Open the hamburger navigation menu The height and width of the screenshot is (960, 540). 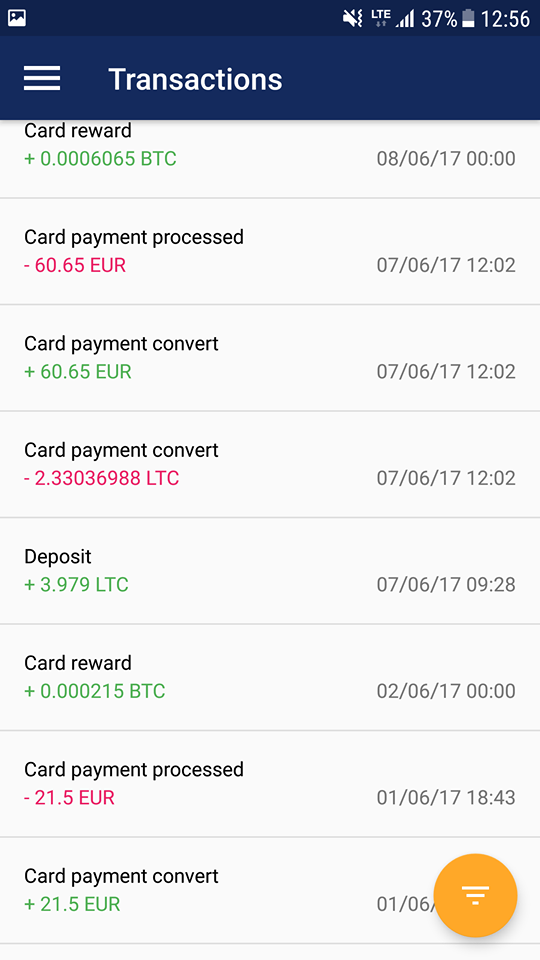click(42, 78)
